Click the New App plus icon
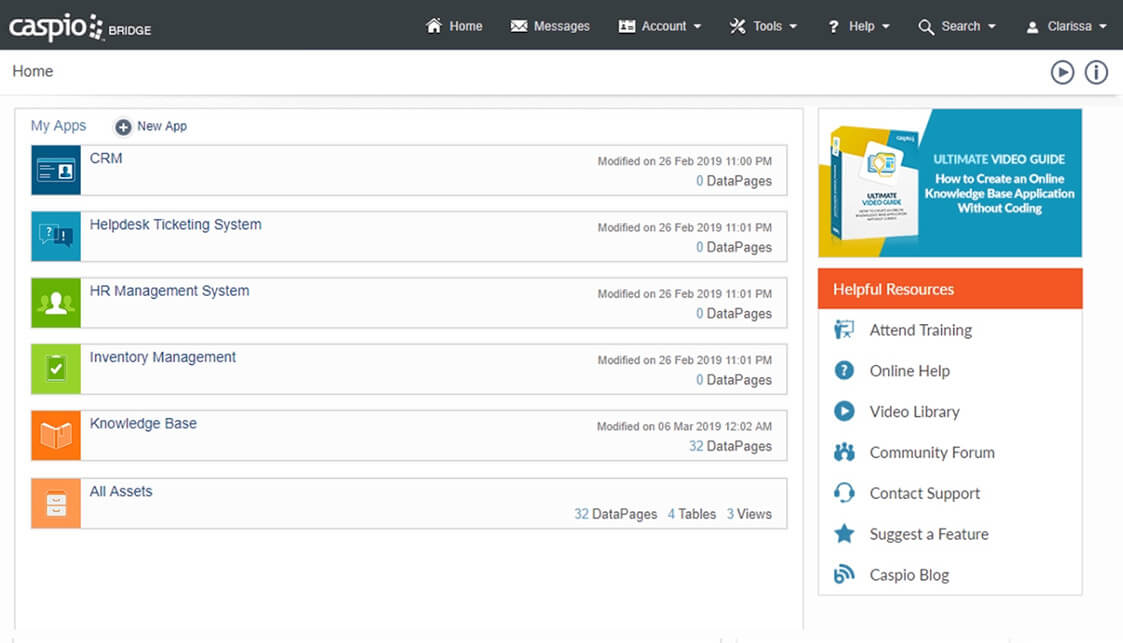This screenshot has width=1123, height=643. tap(123, 127)
